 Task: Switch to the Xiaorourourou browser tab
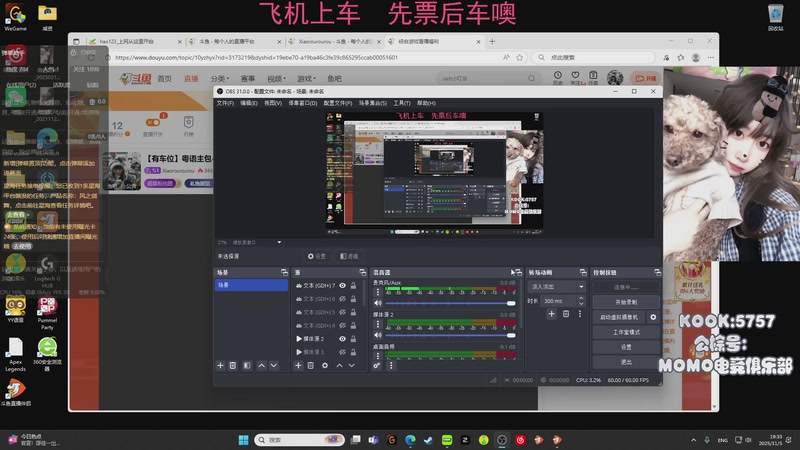334,41
